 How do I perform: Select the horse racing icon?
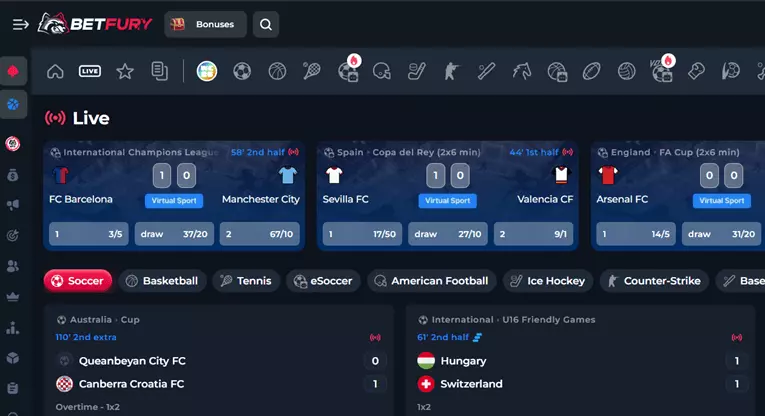click(522, 71)
